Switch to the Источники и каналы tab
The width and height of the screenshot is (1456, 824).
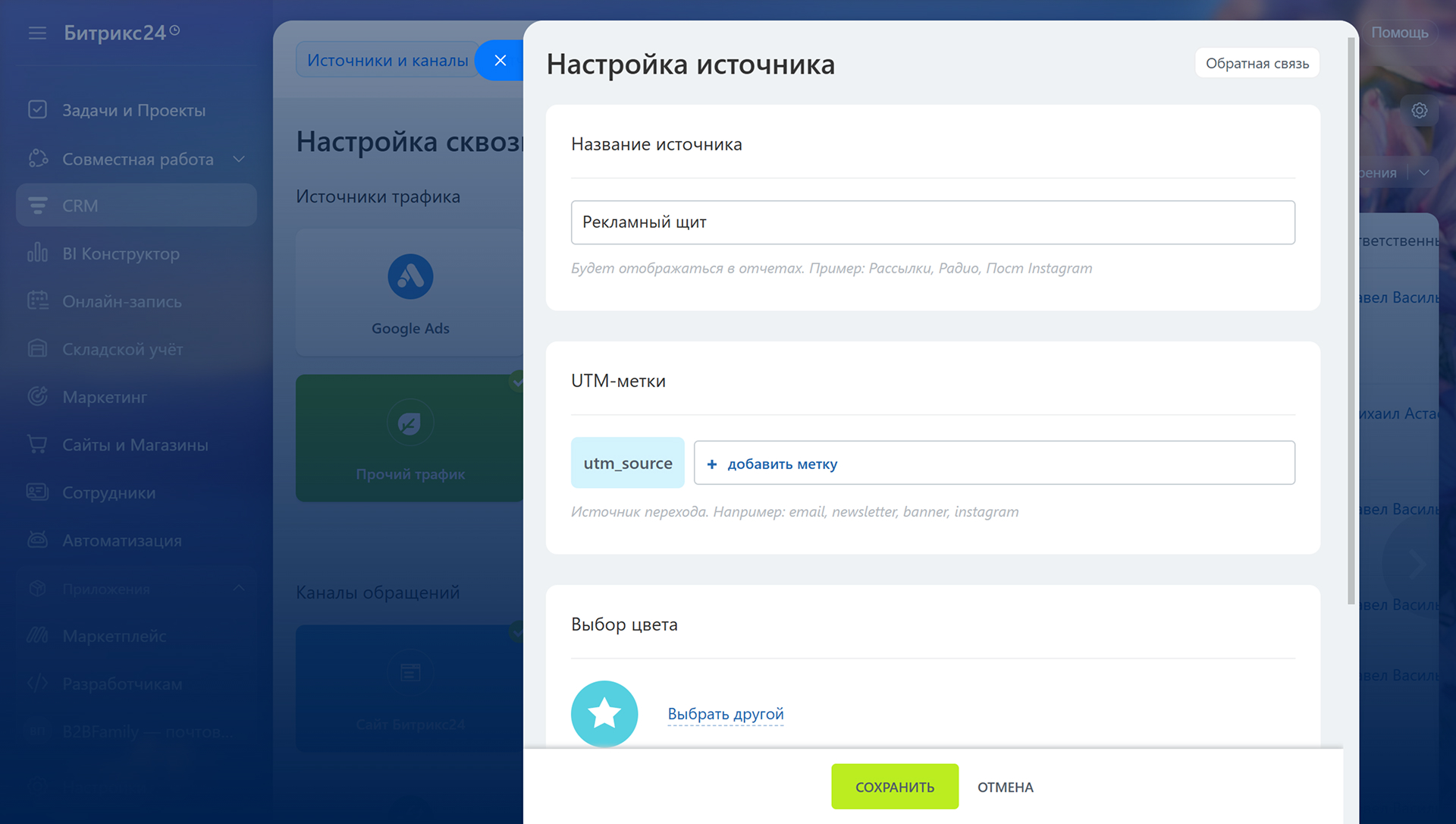pyautogui.click(x=388, y=61)
